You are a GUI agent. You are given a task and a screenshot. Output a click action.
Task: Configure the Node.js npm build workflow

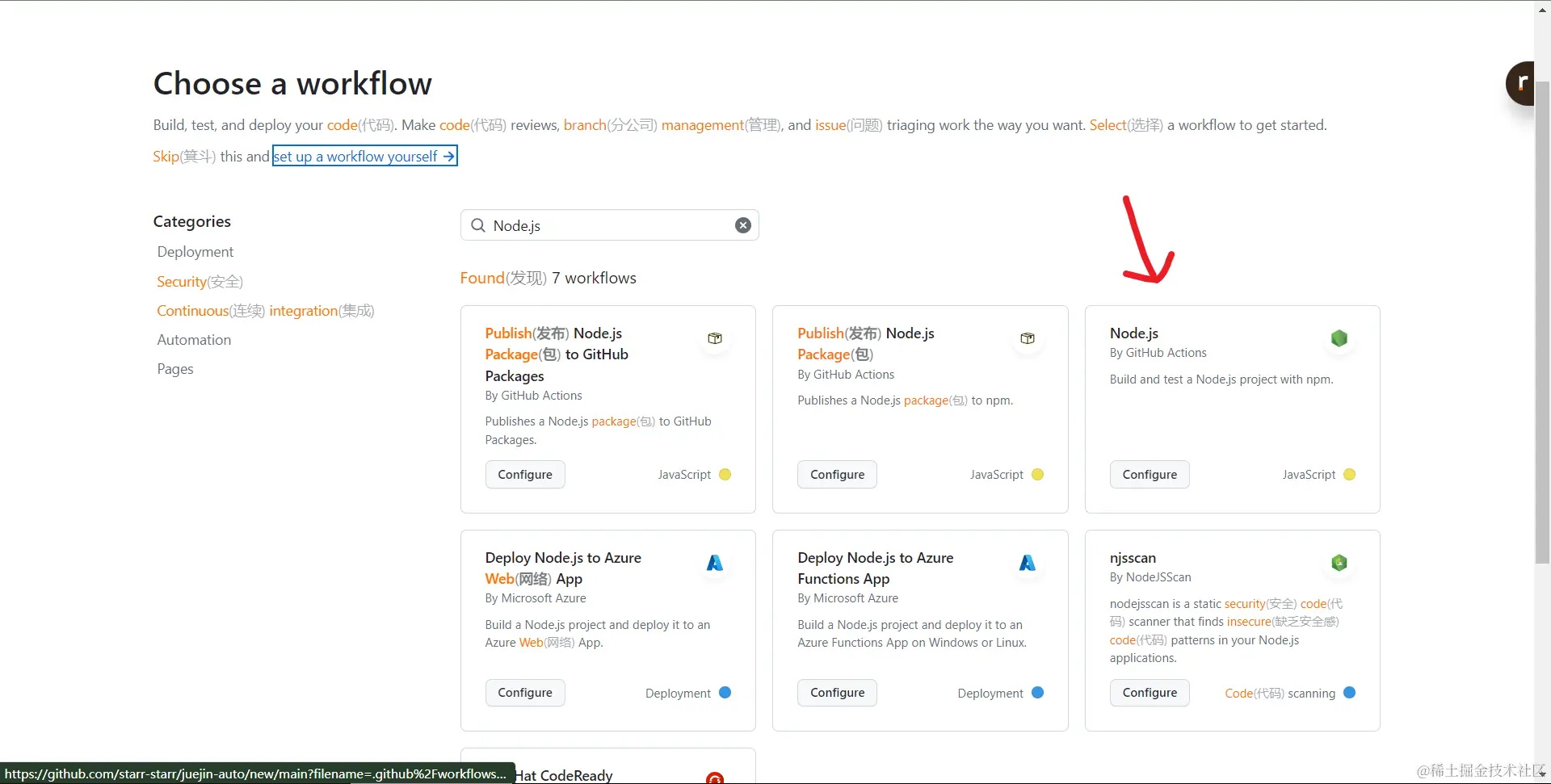pos(1150,475)
